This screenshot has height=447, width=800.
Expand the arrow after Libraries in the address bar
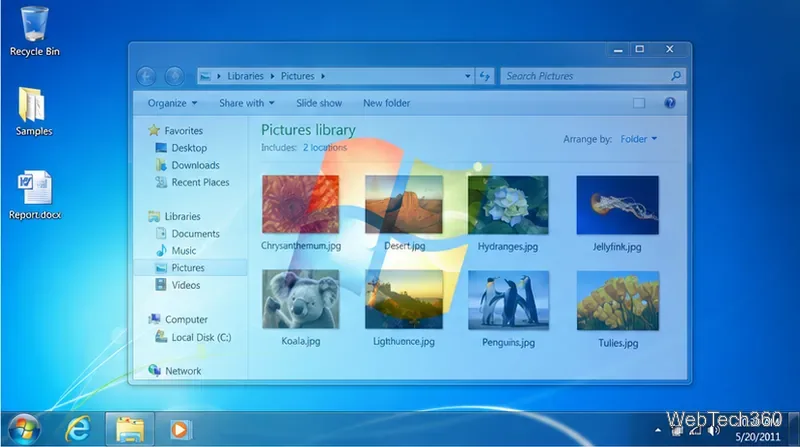(x=272, y=76)
